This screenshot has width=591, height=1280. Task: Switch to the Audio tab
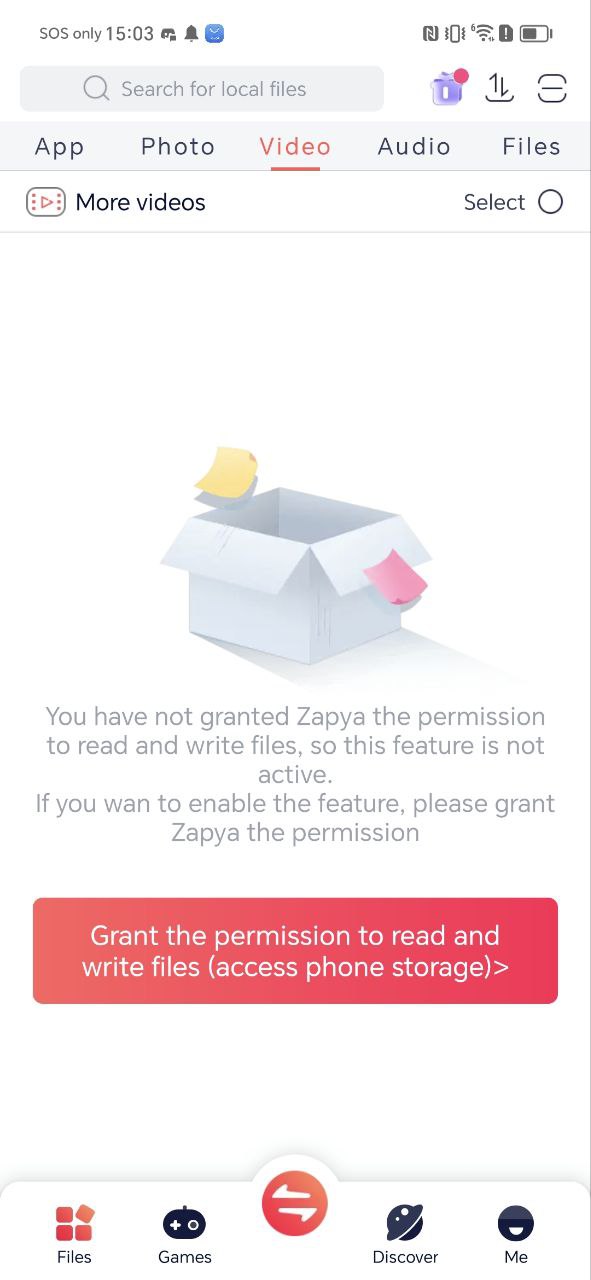(x=414, y=146)
